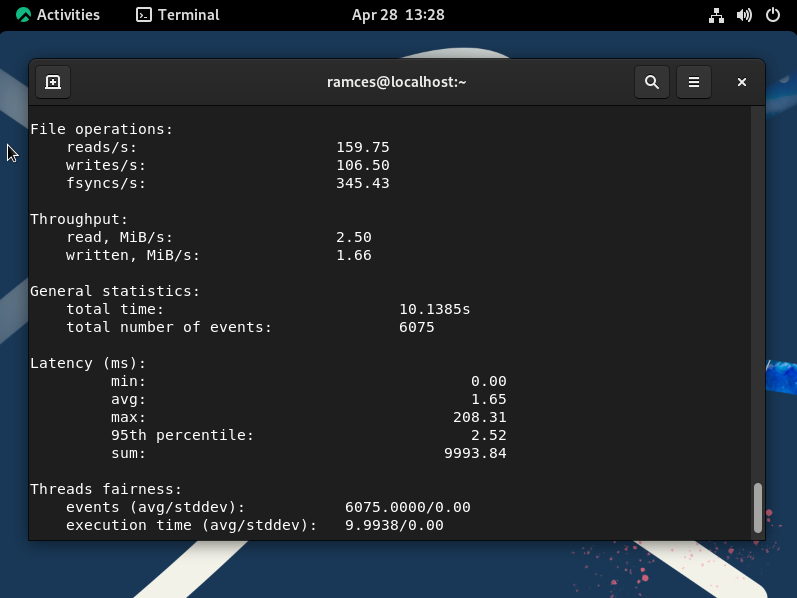Click the "General statistics:" heading

click(x=115, y=291)
